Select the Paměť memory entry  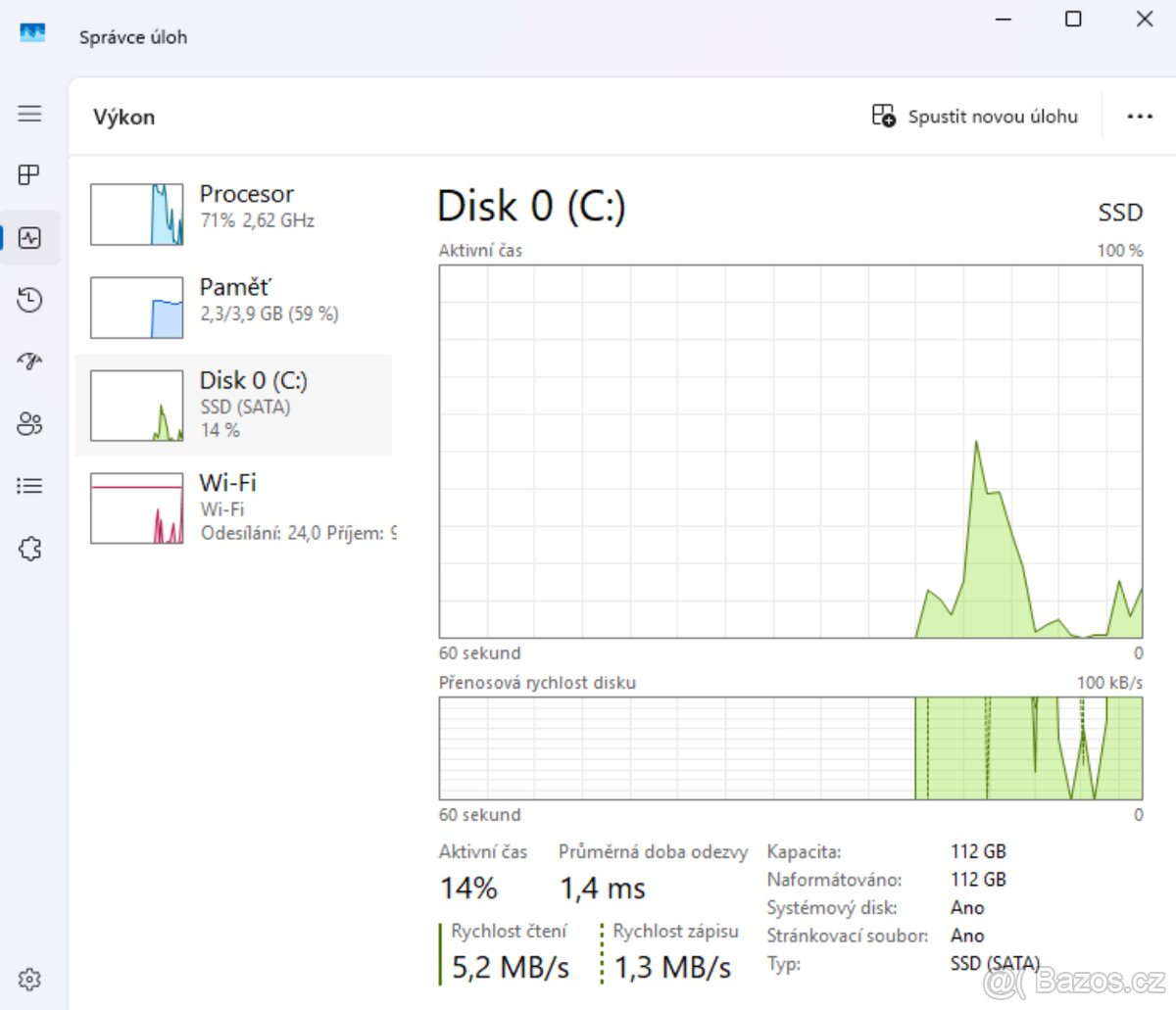point(235,299)
